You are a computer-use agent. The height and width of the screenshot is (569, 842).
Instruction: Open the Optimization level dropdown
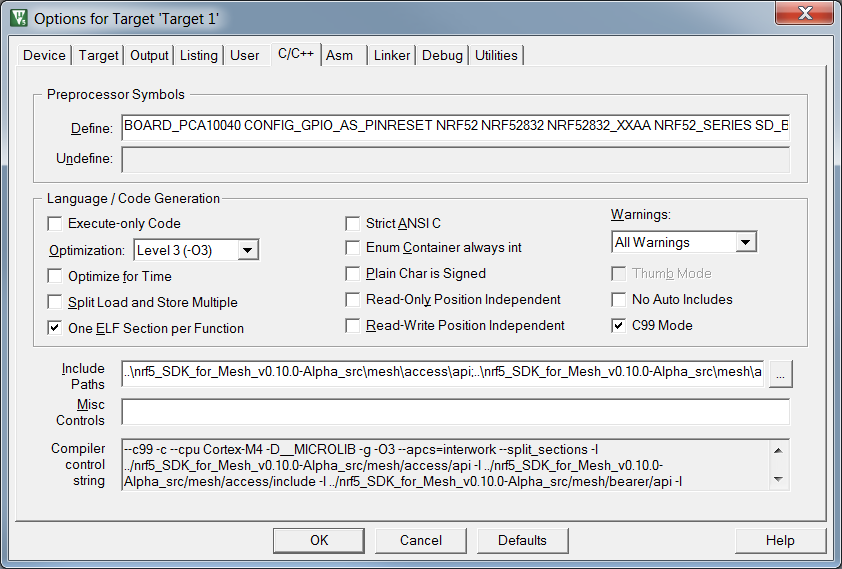pyautogui.click(x=248, y=250)
